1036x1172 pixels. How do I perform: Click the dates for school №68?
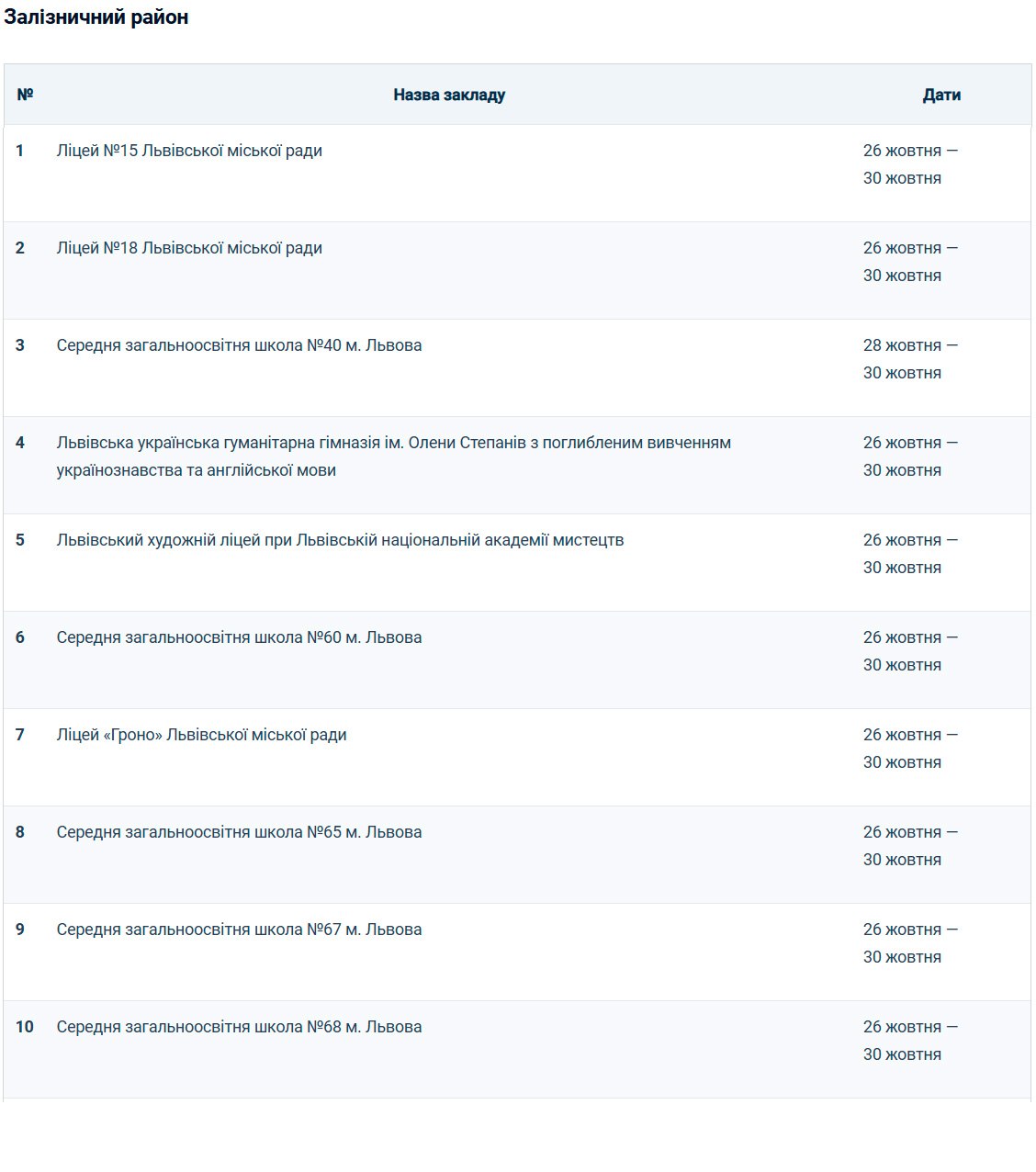pos(910,1041)
